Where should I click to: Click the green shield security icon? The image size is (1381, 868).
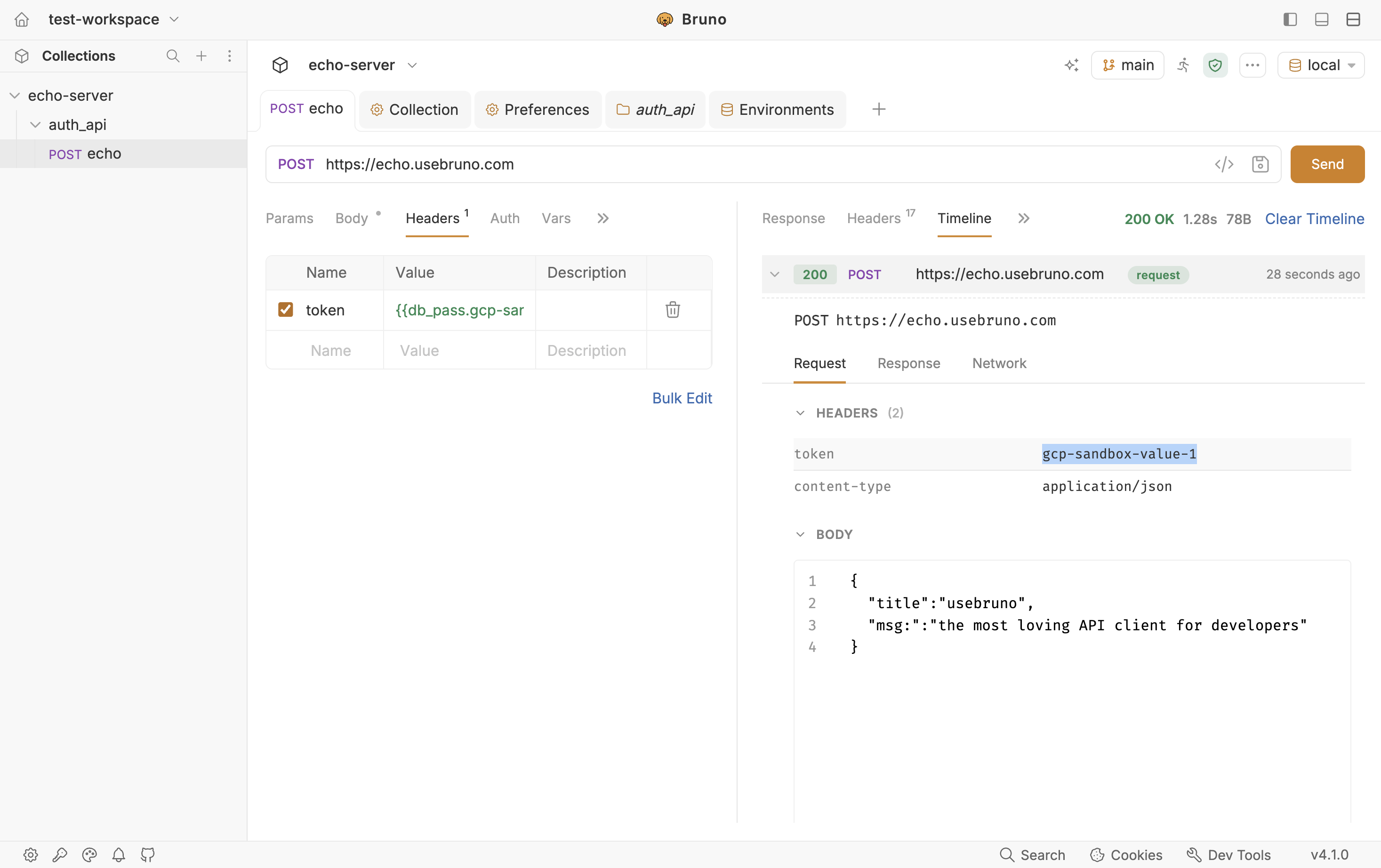pos(1215,65)
